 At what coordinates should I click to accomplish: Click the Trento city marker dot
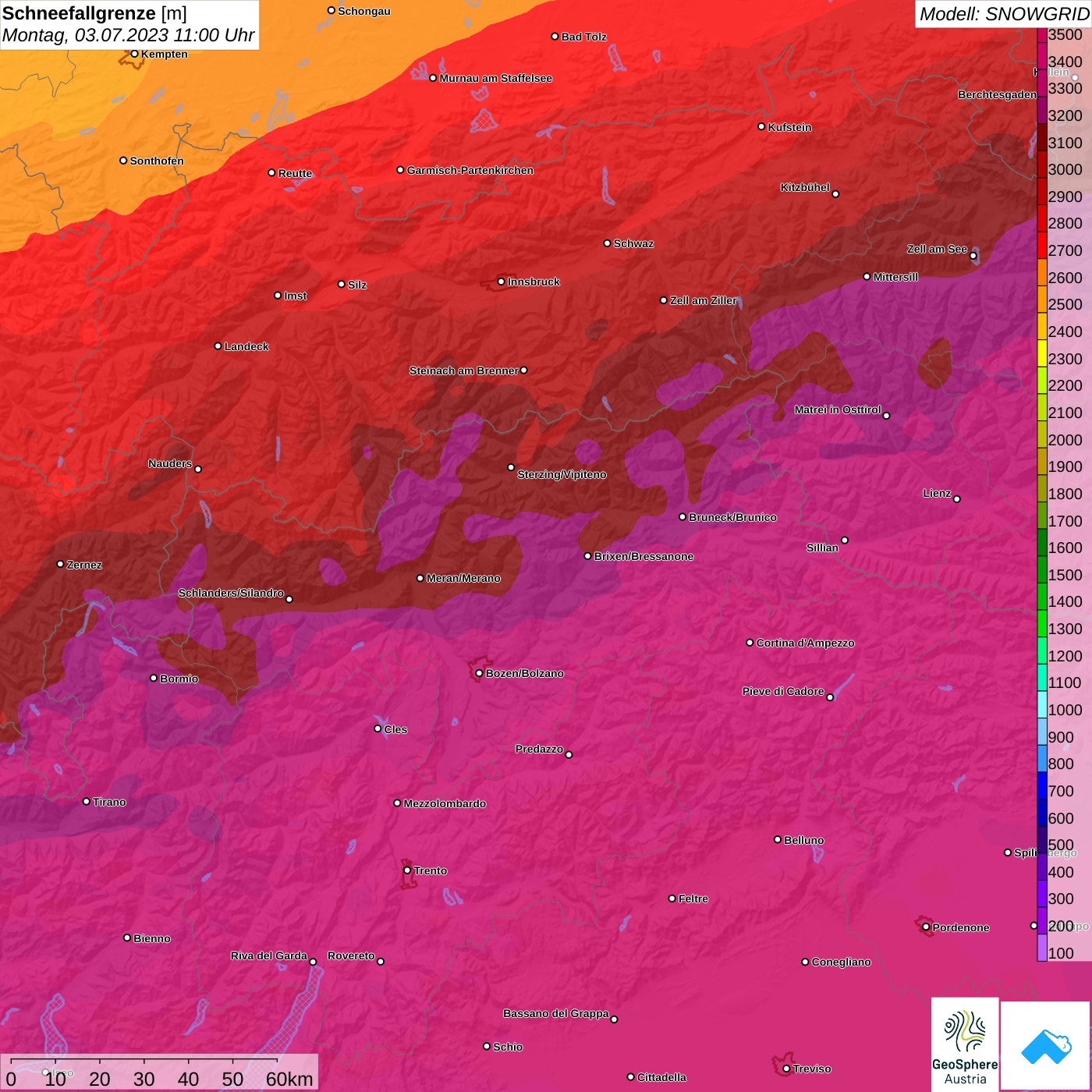pos(407,870)
